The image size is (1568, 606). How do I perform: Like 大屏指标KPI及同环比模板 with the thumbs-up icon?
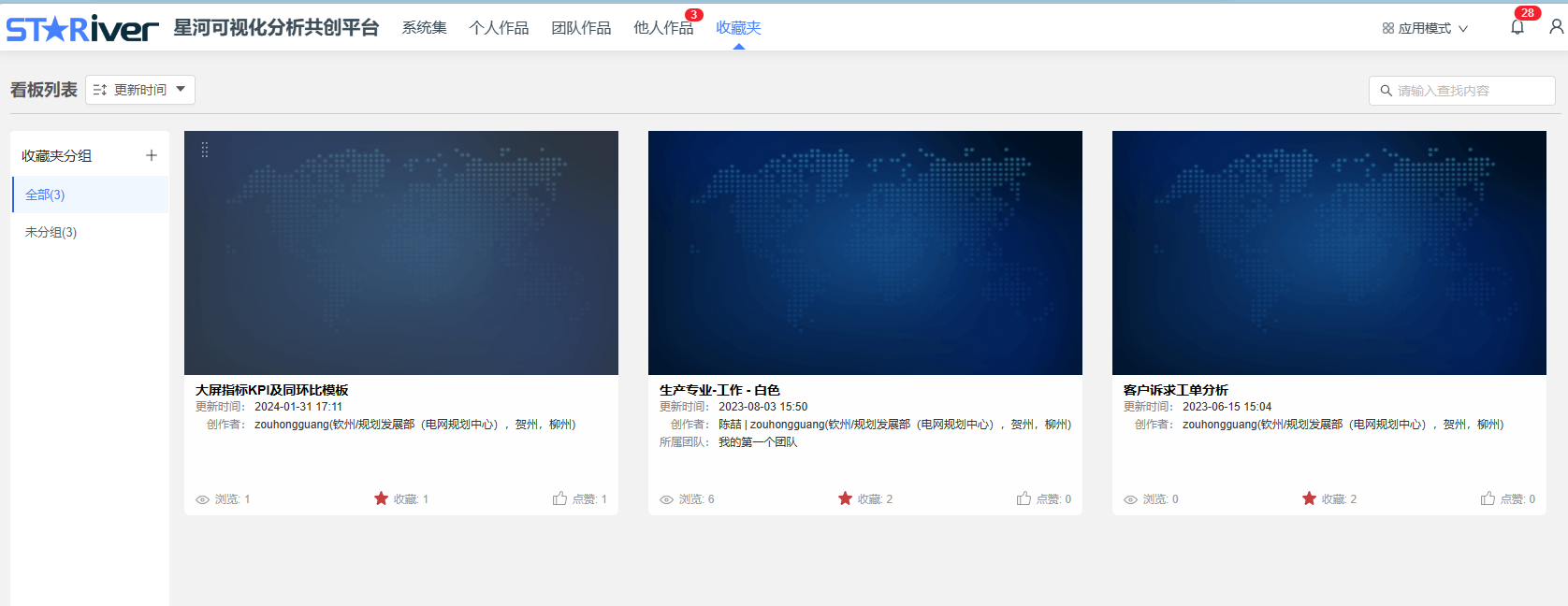point(559,498)
